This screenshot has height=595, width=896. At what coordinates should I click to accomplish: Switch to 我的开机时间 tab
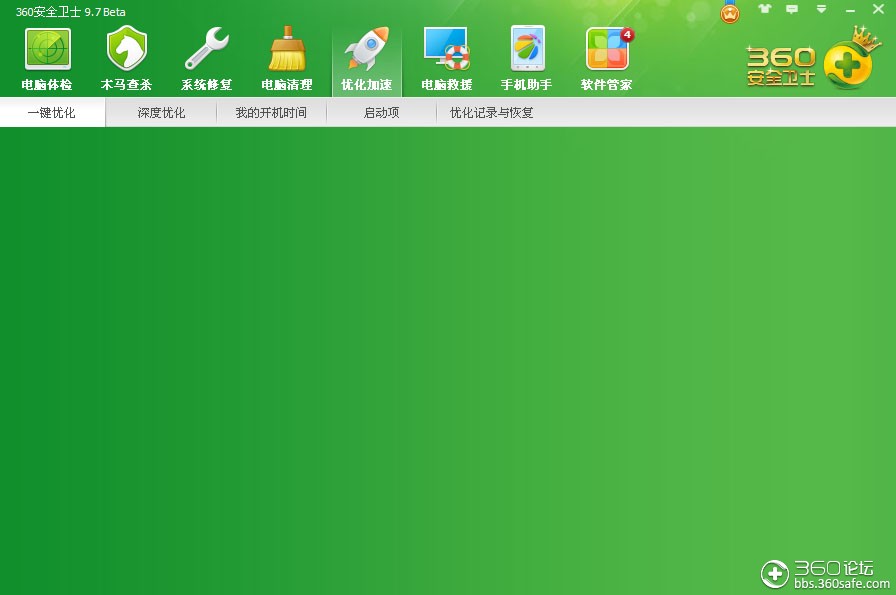[x=271, y=113]
